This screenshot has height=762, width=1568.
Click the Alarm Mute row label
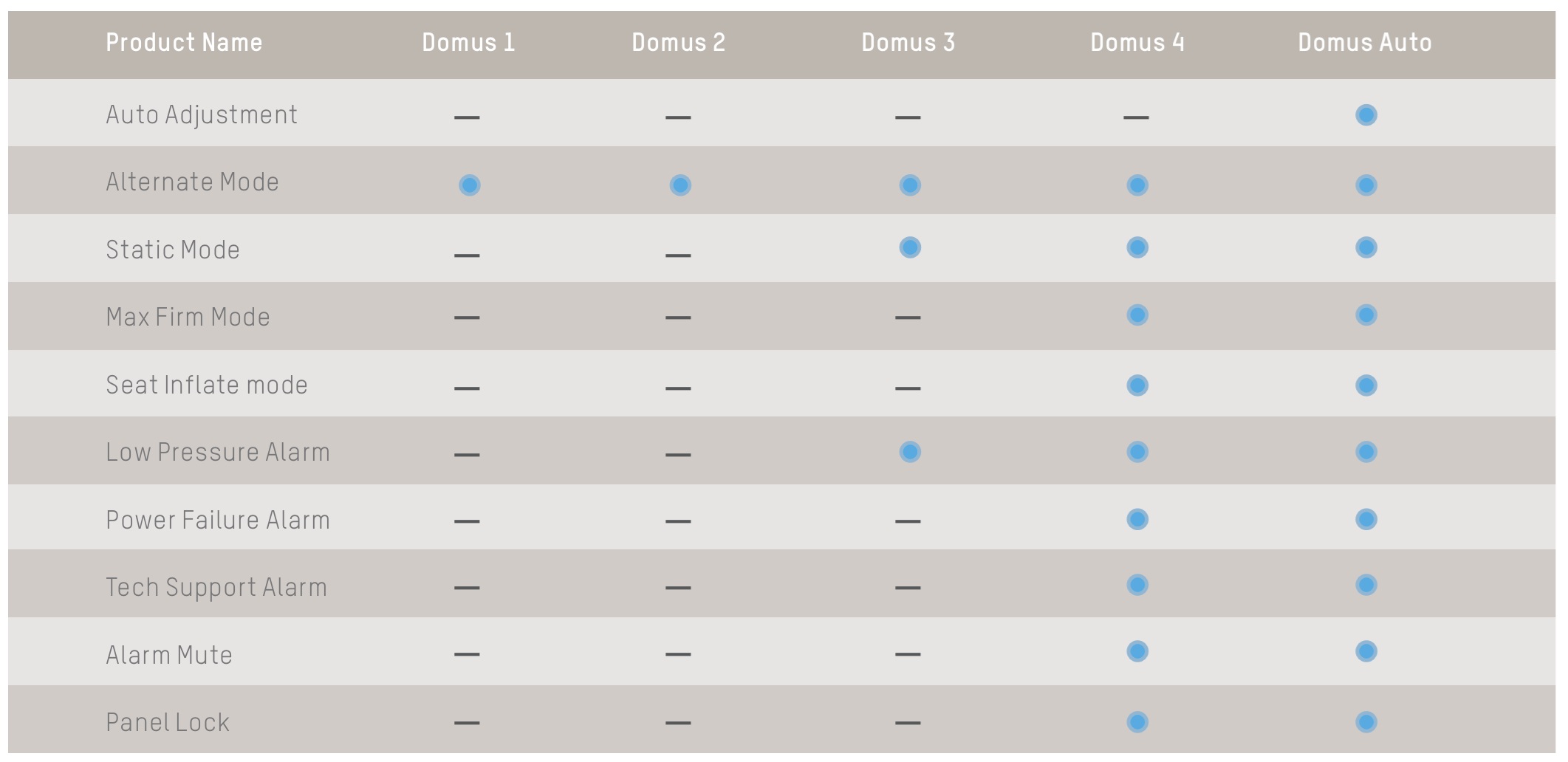click(x=169, y=655)
